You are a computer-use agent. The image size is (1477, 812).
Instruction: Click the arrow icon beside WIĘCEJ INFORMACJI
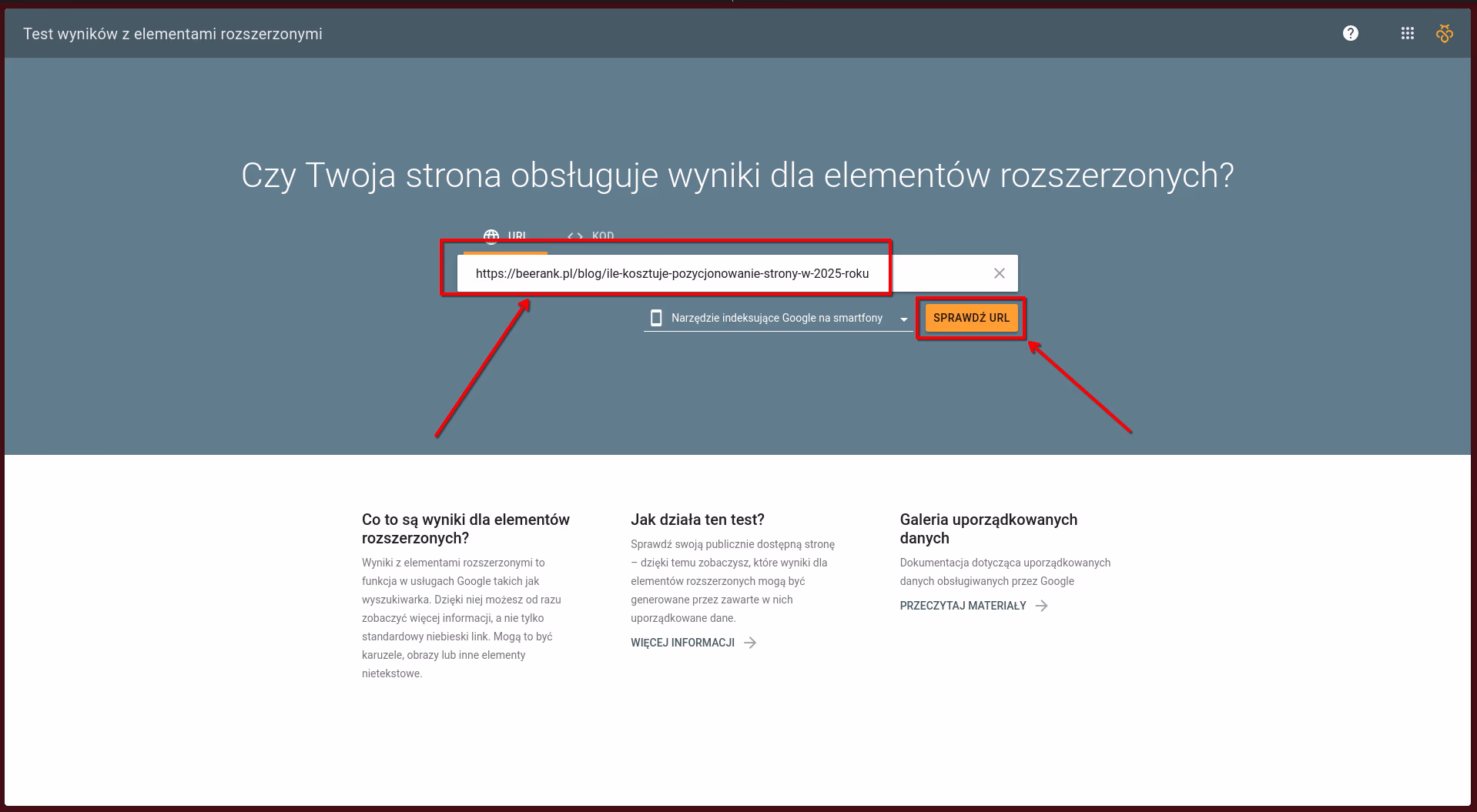tap(750, 643)
